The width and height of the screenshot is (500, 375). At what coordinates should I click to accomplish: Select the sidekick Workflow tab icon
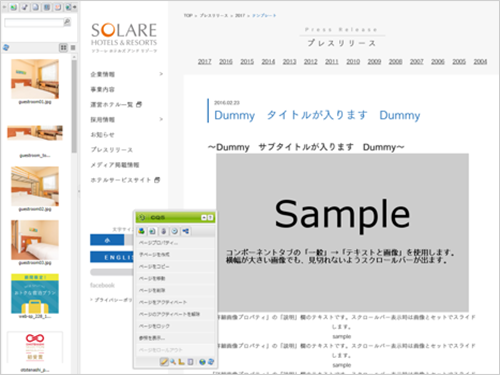(186, 231)
